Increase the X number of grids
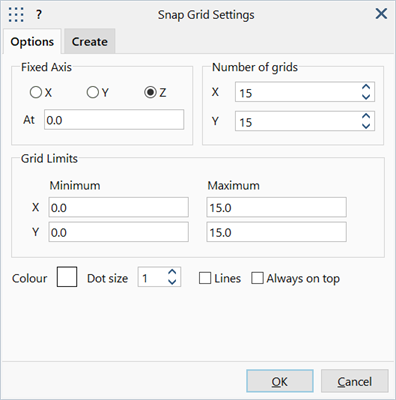 366,87
